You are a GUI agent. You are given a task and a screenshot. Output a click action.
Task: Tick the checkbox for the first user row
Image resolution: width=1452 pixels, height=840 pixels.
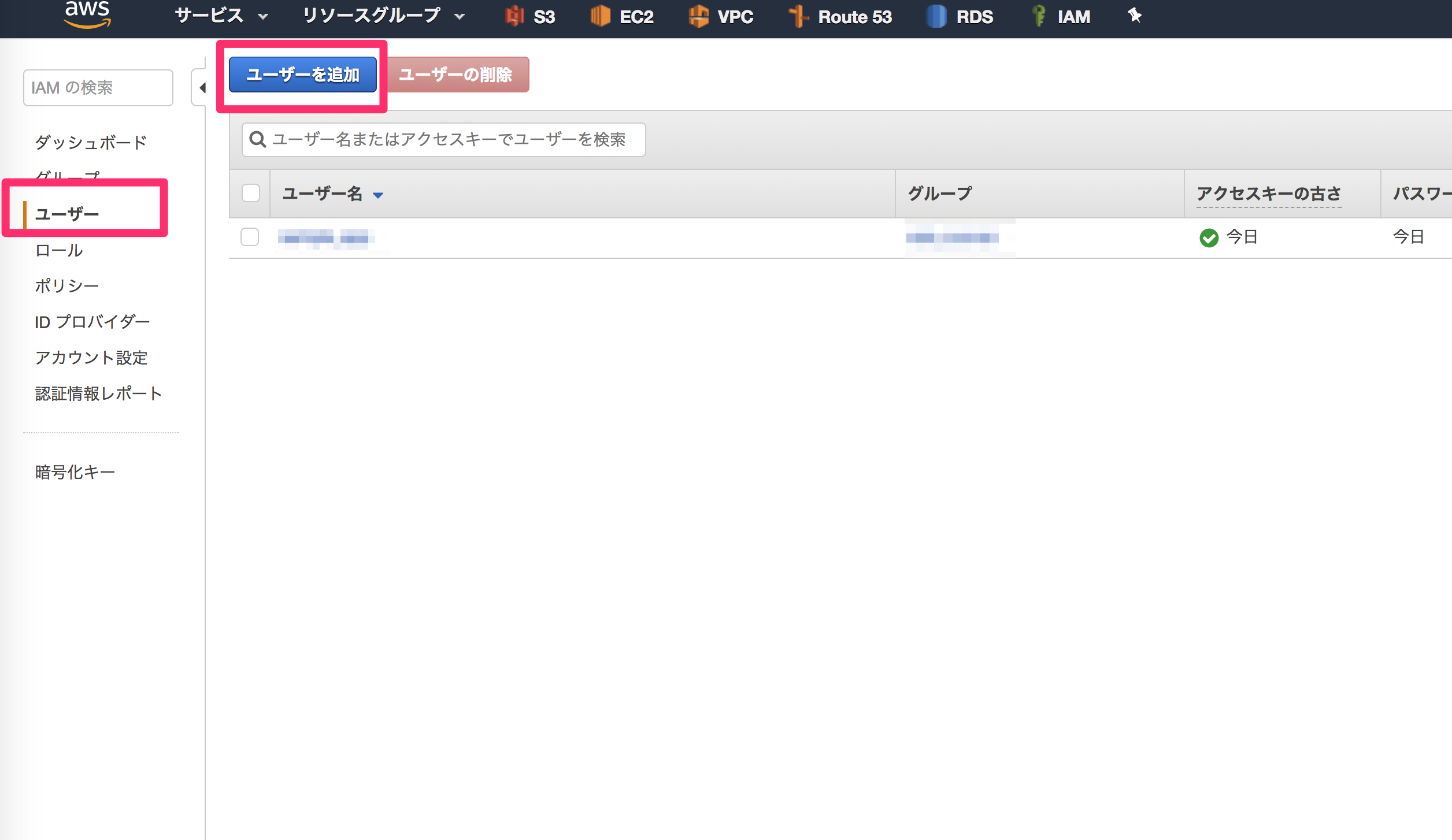[x=250, y=237]
